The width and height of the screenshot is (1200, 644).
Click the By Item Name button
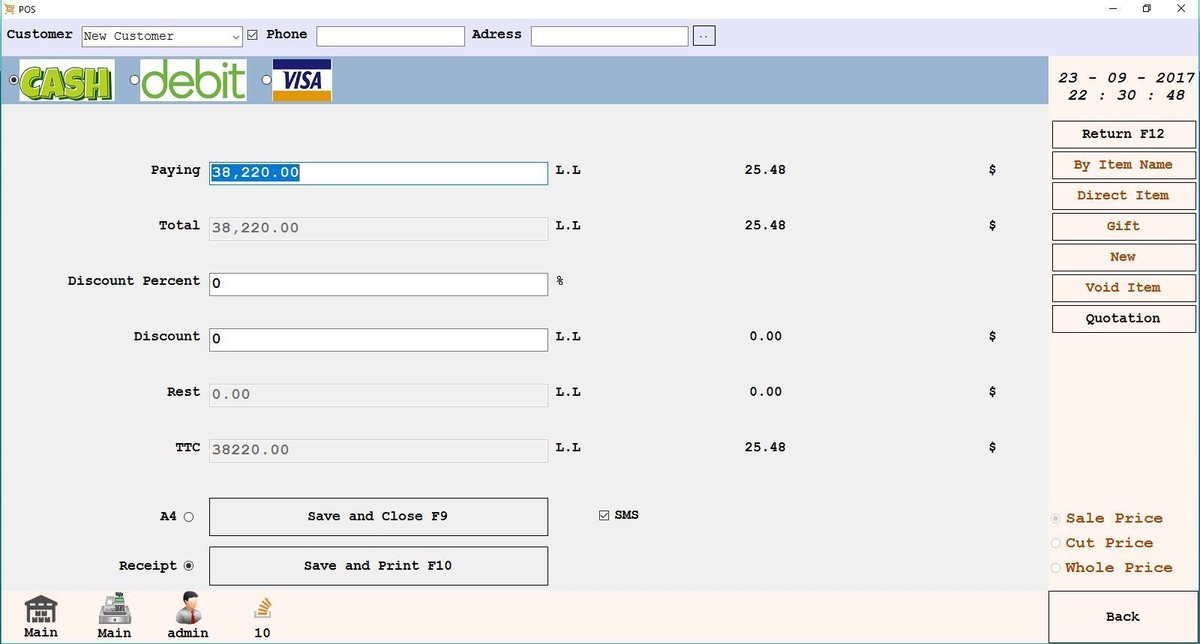click(1123, 165)
